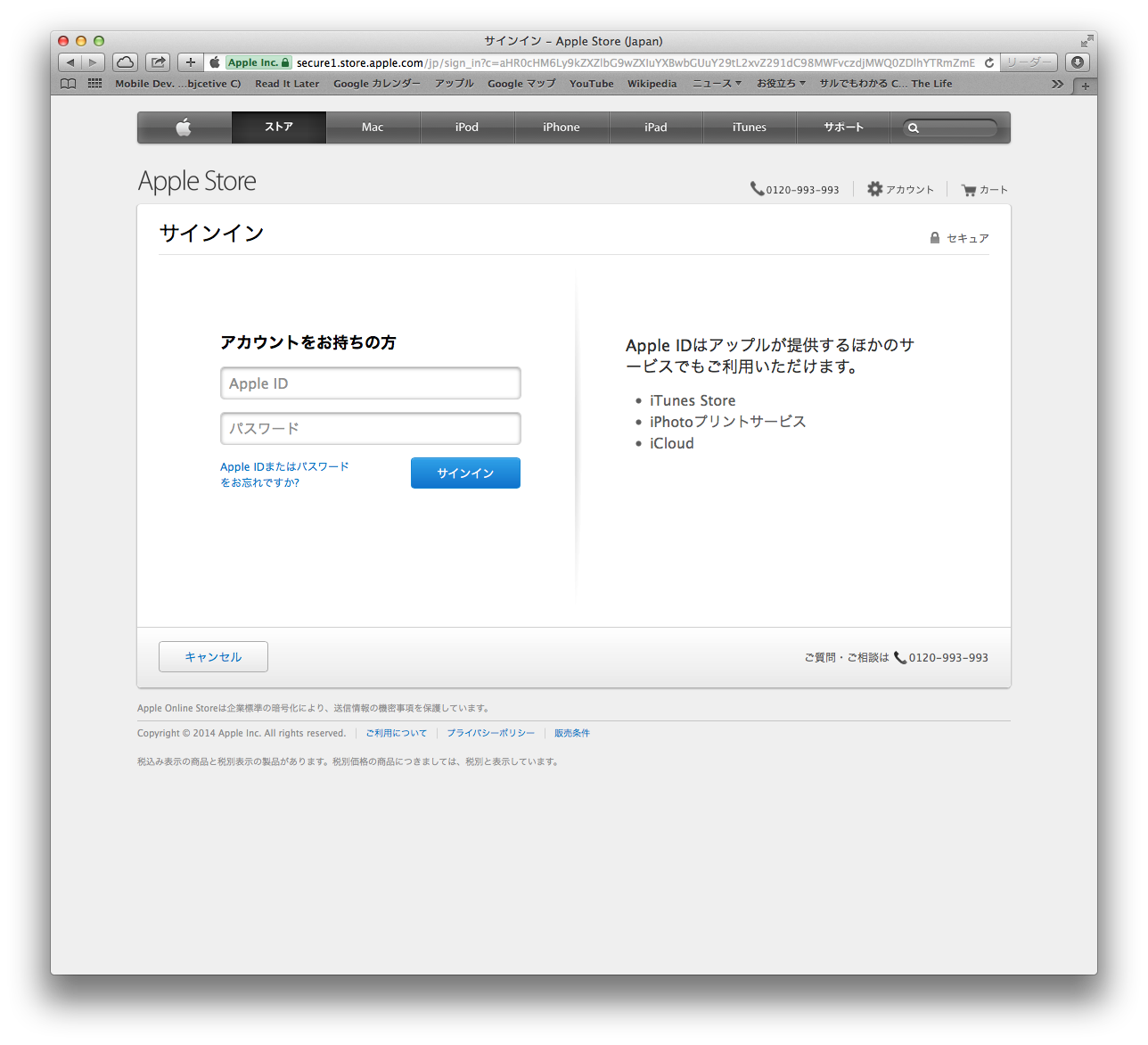Click the phone icon next to 0120-993-993 header
This screenshot has width=1148, height=1045.
click(757, 189)
